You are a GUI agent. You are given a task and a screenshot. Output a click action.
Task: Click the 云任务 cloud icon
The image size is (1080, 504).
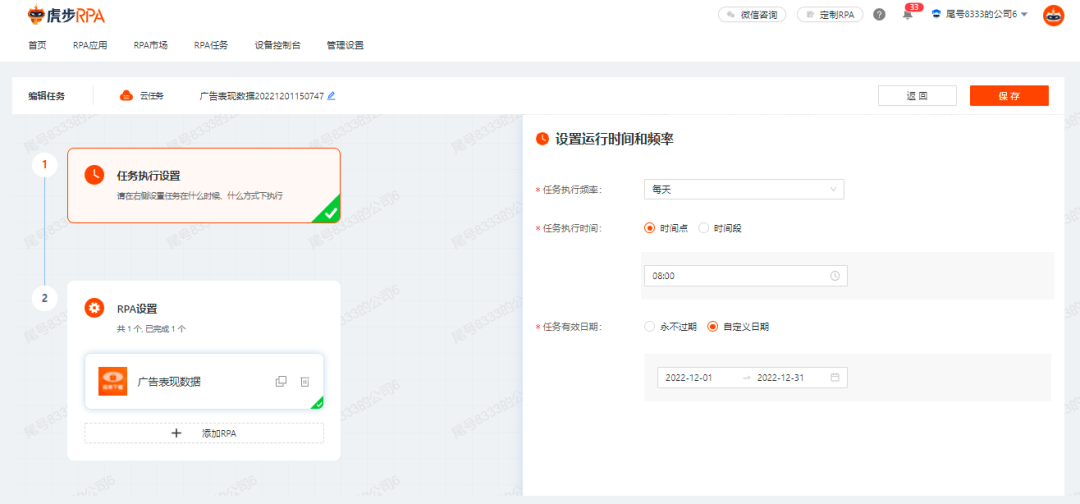pos(126,96)
